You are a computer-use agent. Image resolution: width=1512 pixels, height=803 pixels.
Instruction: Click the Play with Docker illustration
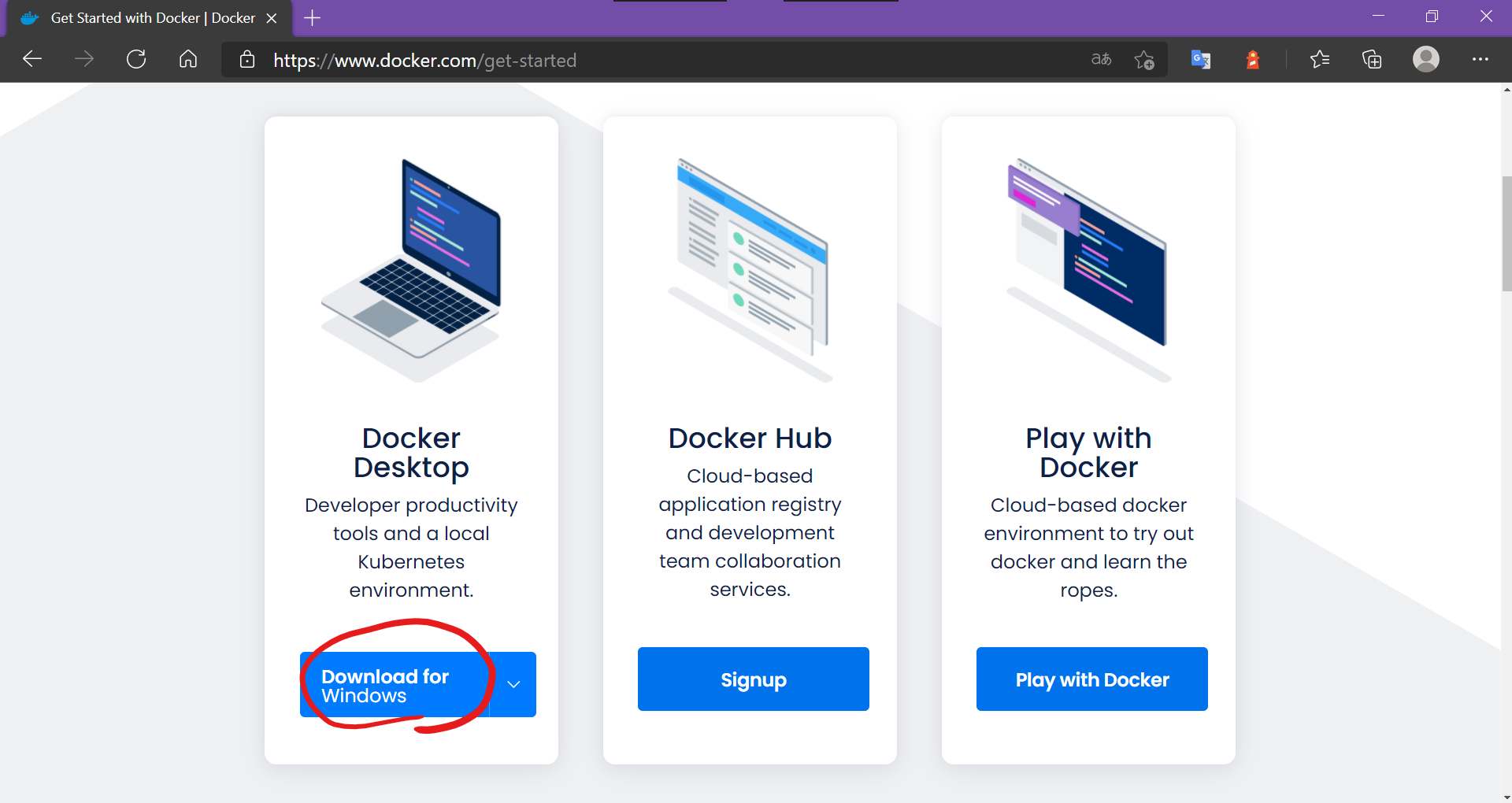1088,270
